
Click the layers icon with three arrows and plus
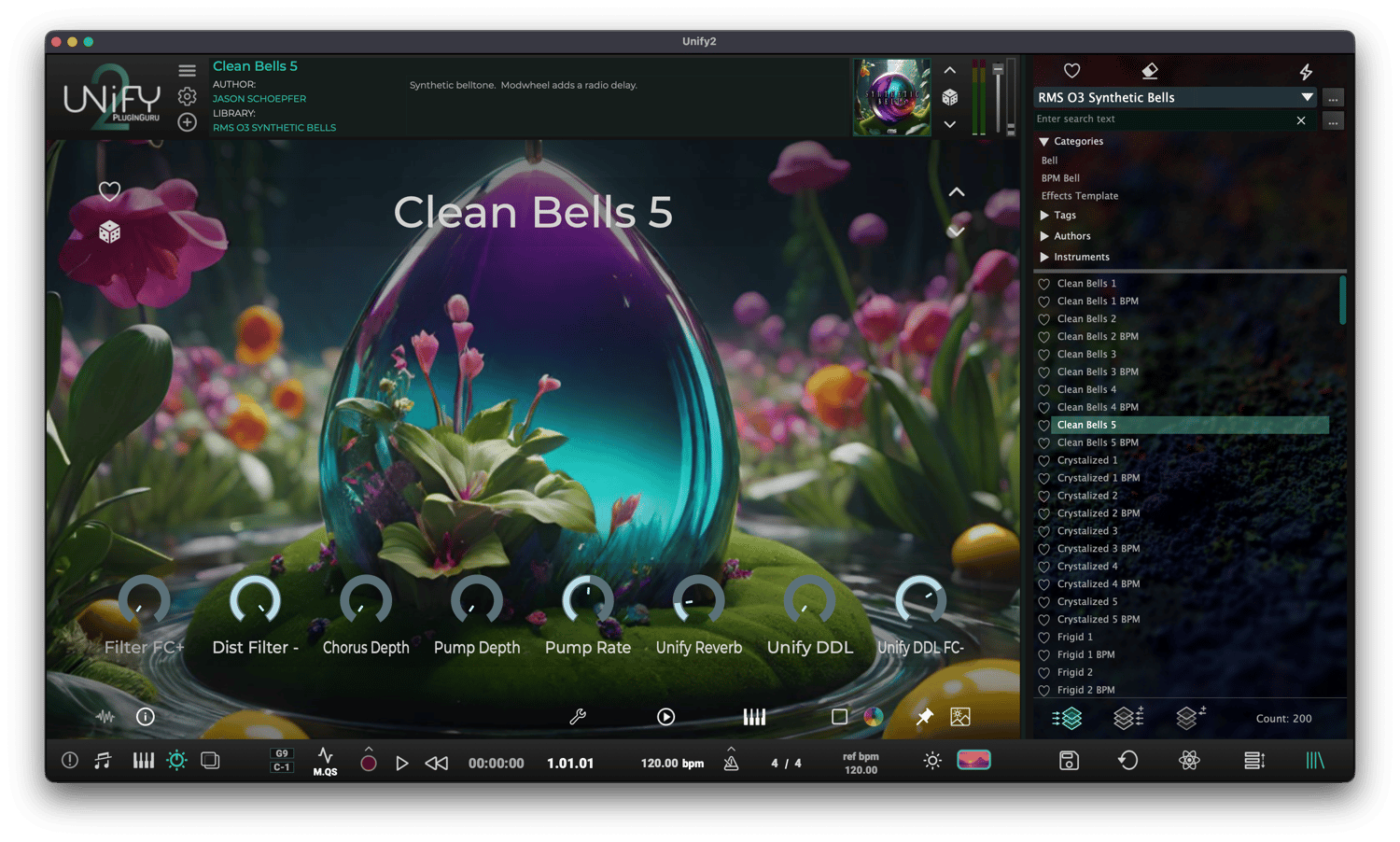click(1128, 718)
